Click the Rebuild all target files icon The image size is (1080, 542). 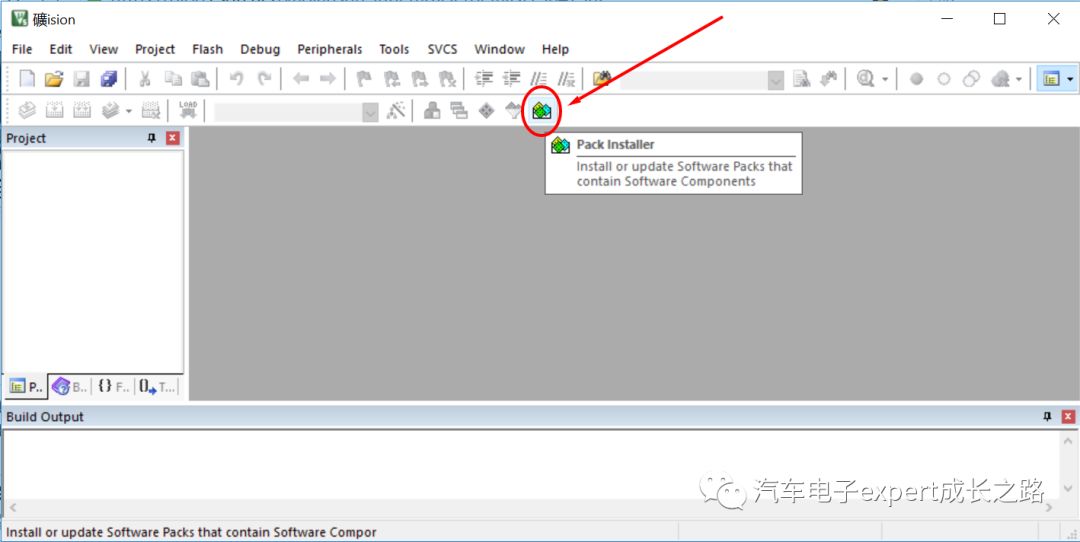pyautogui.click(x=82, y=110)
